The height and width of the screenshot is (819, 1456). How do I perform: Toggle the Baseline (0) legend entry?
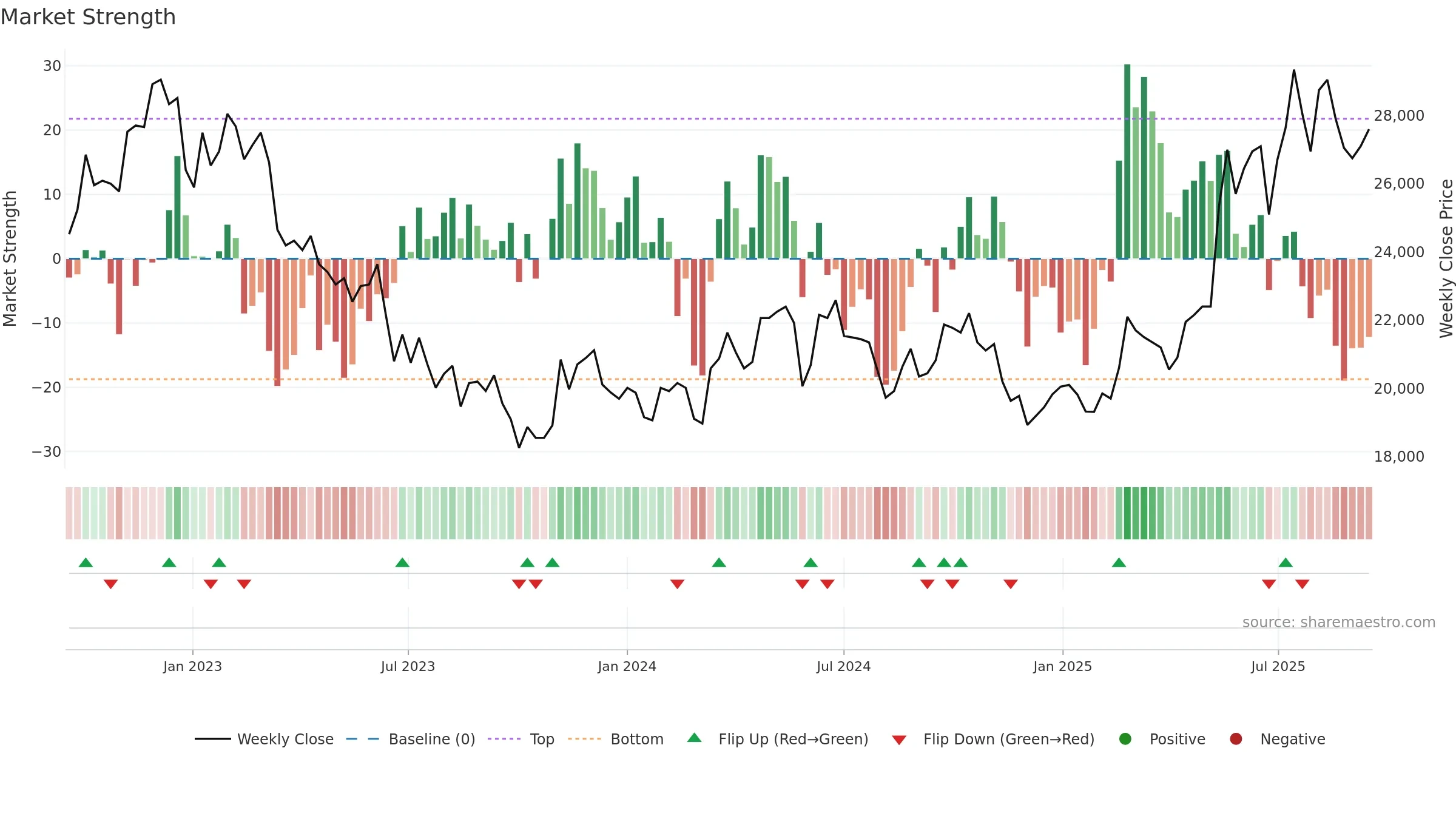[411, 739]
